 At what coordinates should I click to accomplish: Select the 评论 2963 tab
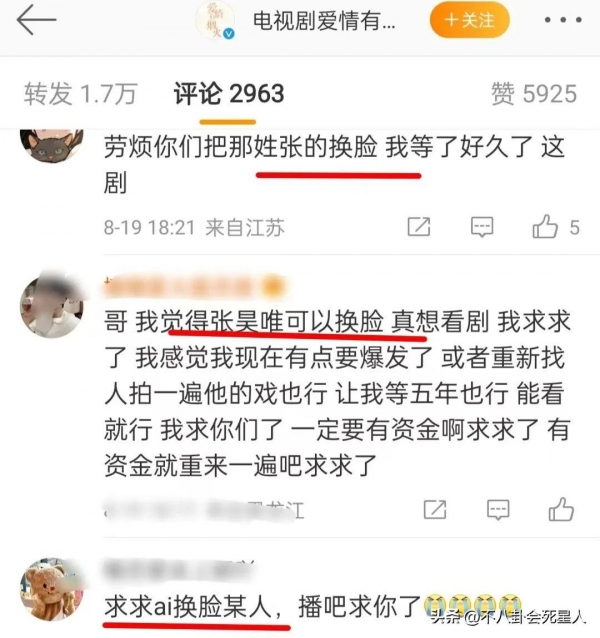(x=229, y=94)
